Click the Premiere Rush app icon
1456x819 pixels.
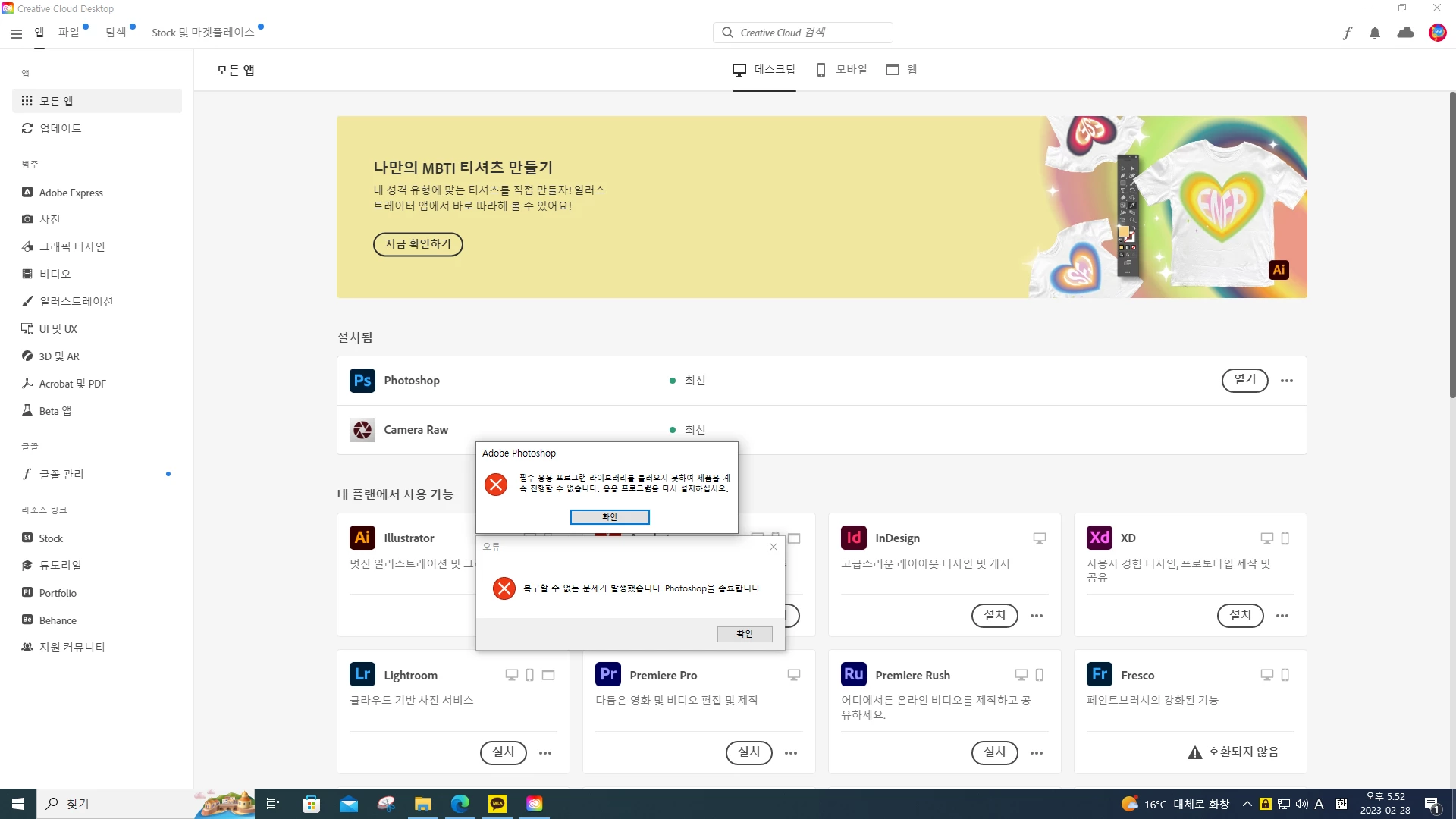[x=854, y=675]
